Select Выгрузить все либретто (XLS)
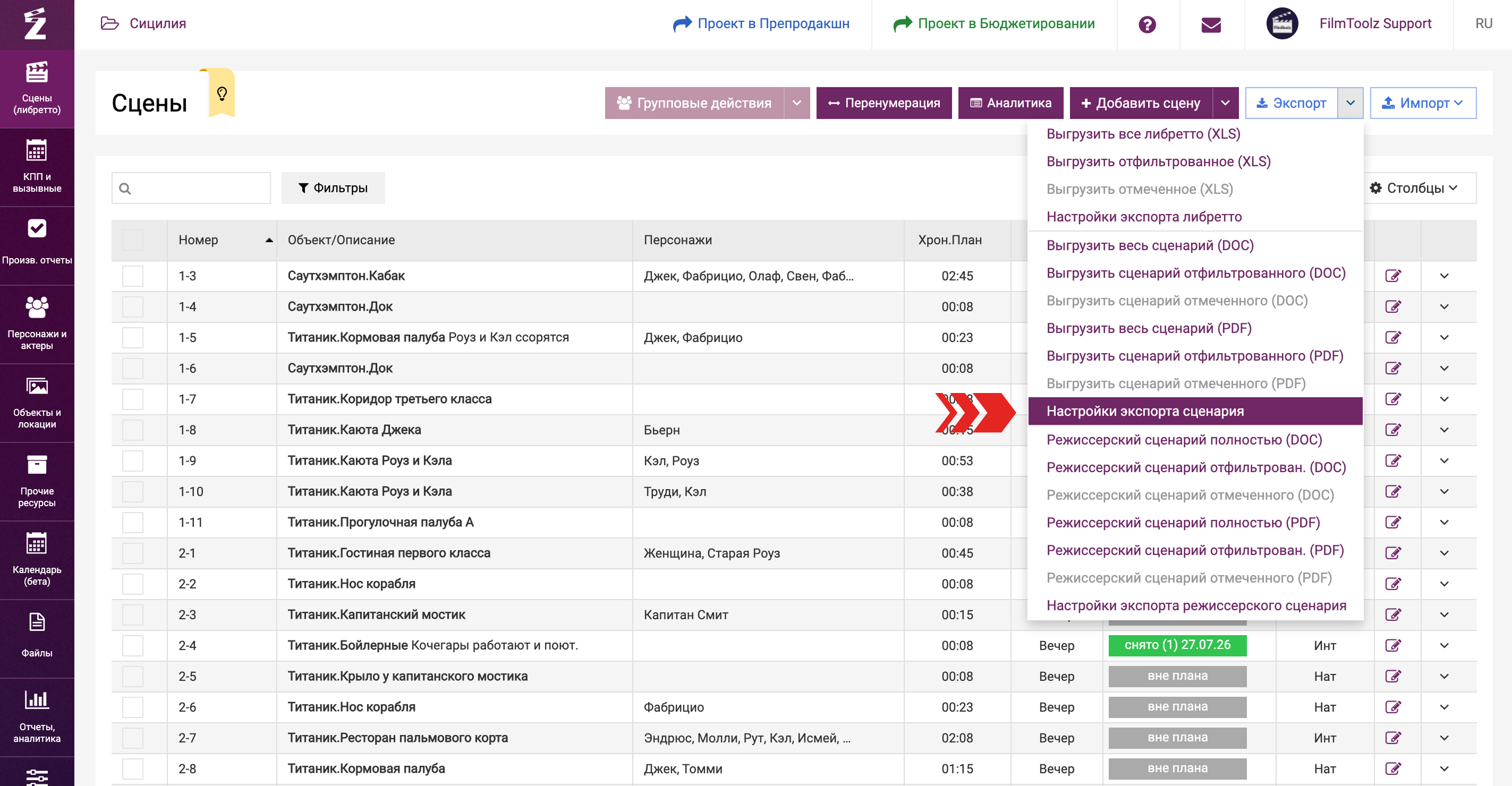Viewport: 1512px width, 786px height. (x=1143, y=134)
